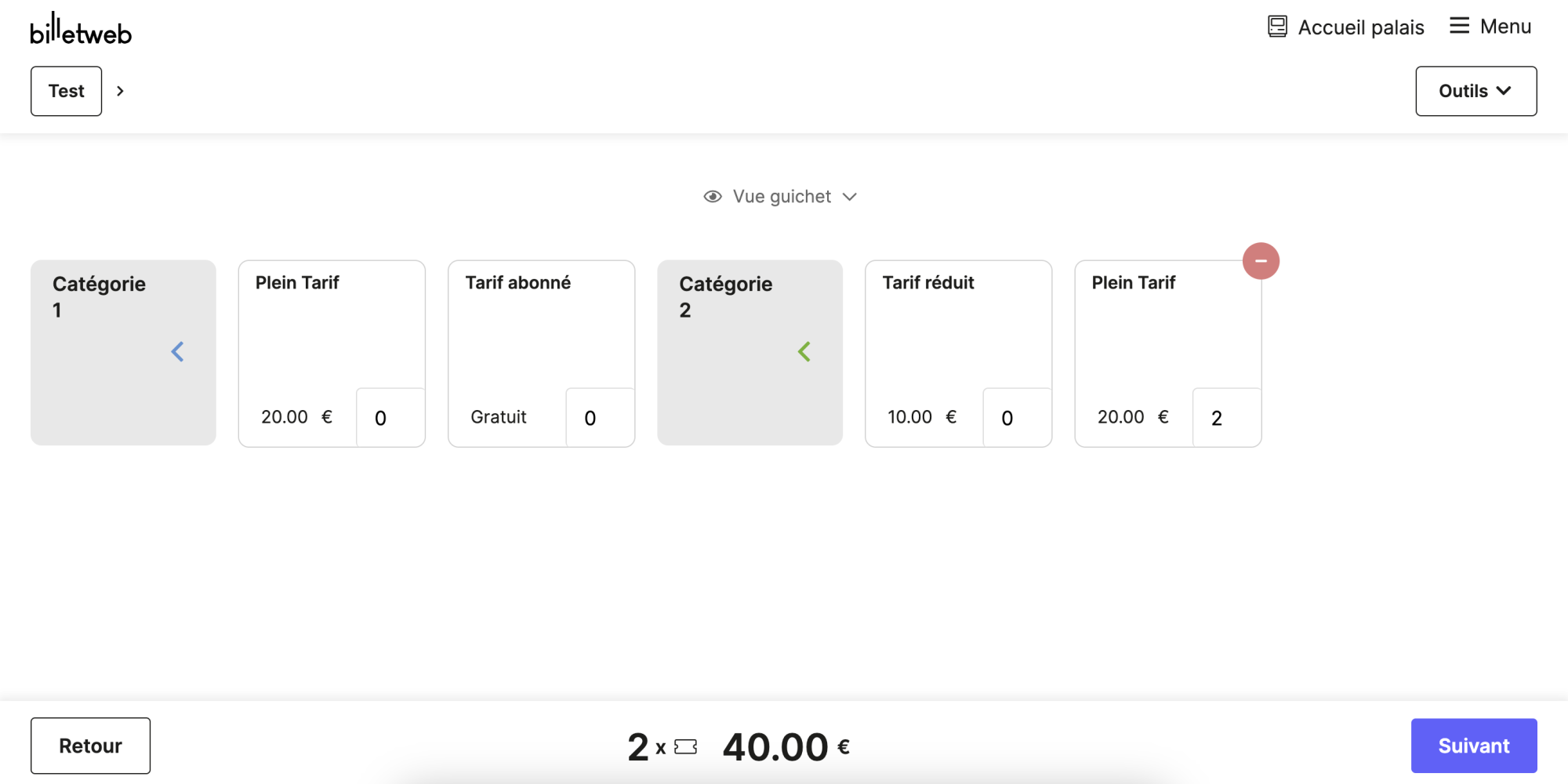Expand the Vue guichet dropdown
The height and width of the screenshot is (784, 1568).
pos(850,197)
